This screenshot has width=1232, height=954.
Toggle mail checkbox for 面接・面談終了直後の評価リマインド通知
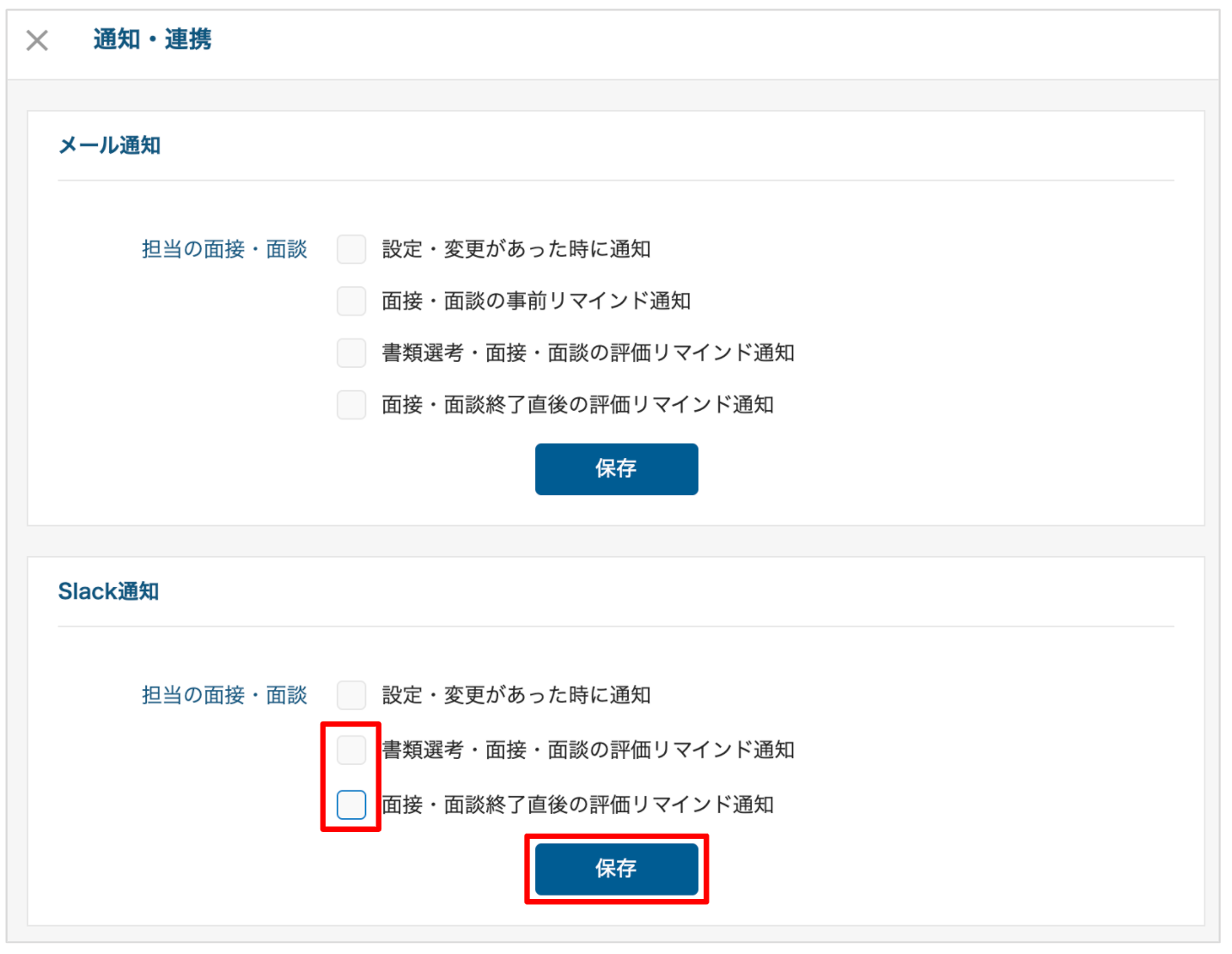tap(351, 405)
